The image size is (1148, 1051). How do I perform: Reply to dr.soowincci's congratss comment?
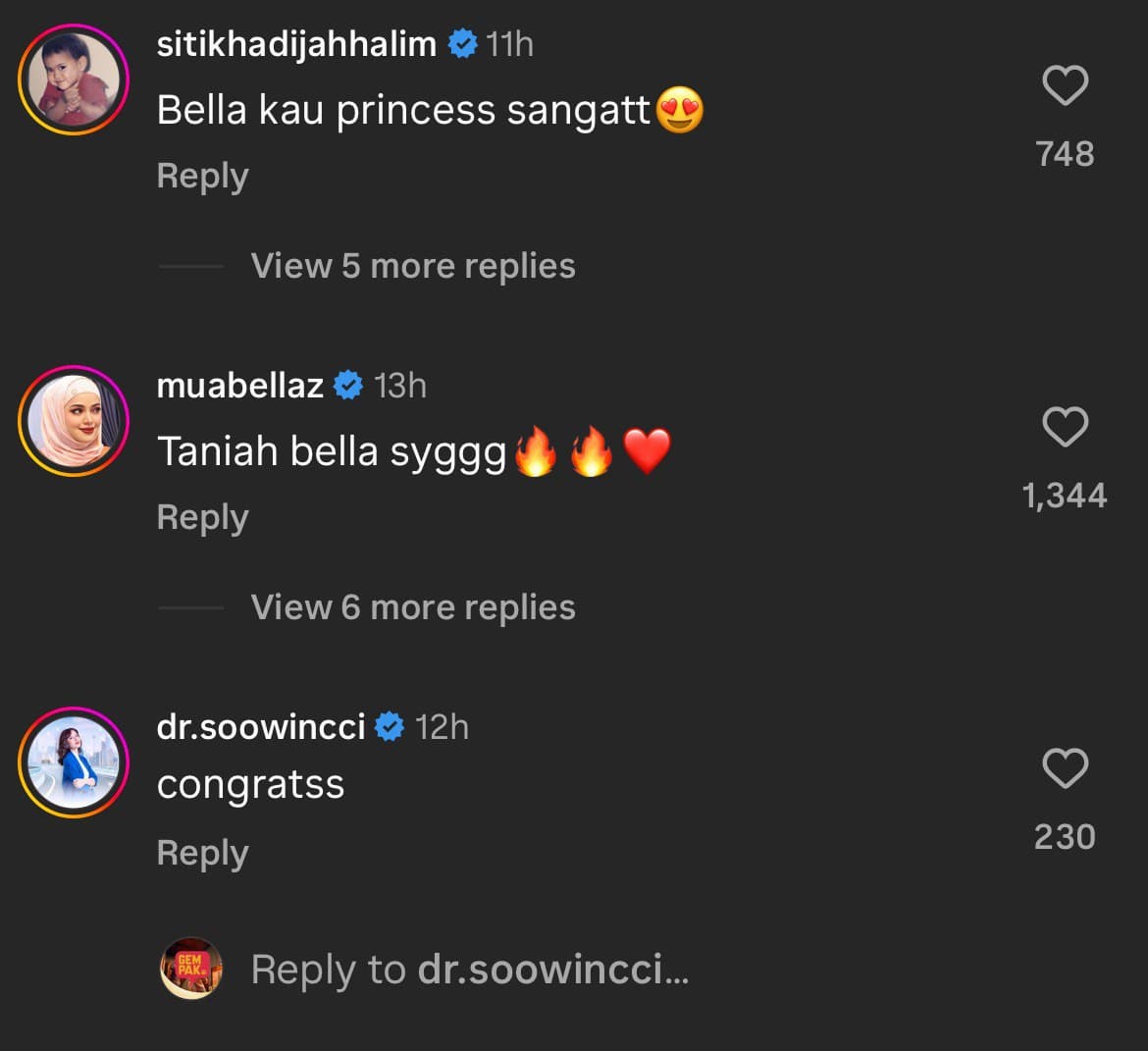tap(203, 854)
